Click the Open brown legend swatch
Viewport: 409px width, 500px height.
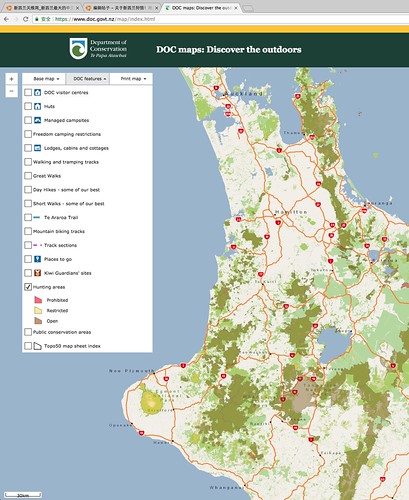(x=38, y=321)
